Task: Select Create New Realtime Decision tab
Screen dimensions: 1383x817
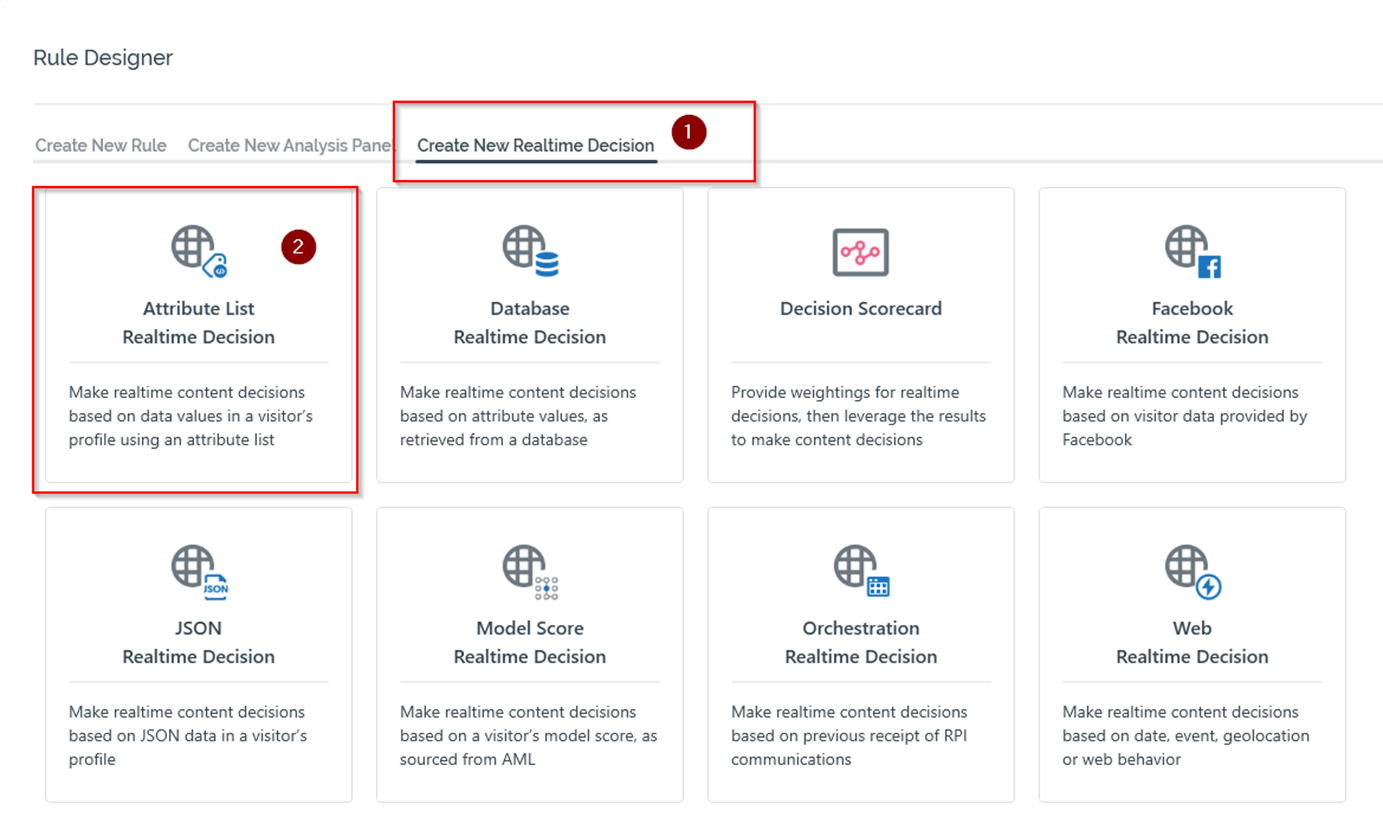Action: coord(535,146)
